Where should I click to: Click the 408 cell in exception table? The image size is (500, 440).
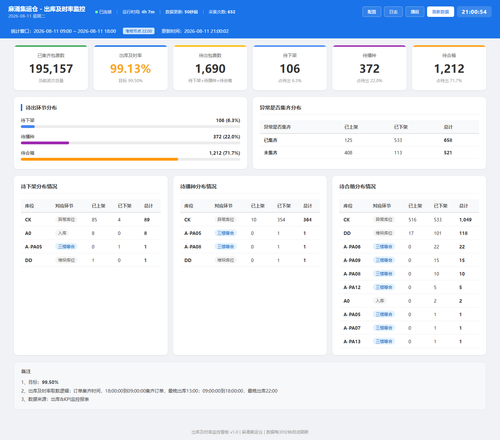tap(348, 153)
